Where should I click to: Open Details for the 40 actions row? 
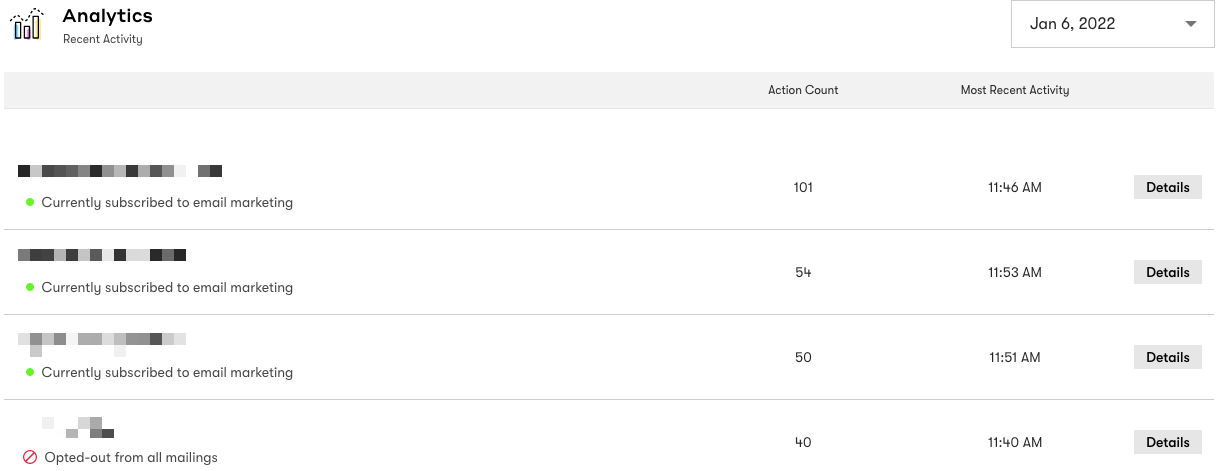tap(1167, 442)
